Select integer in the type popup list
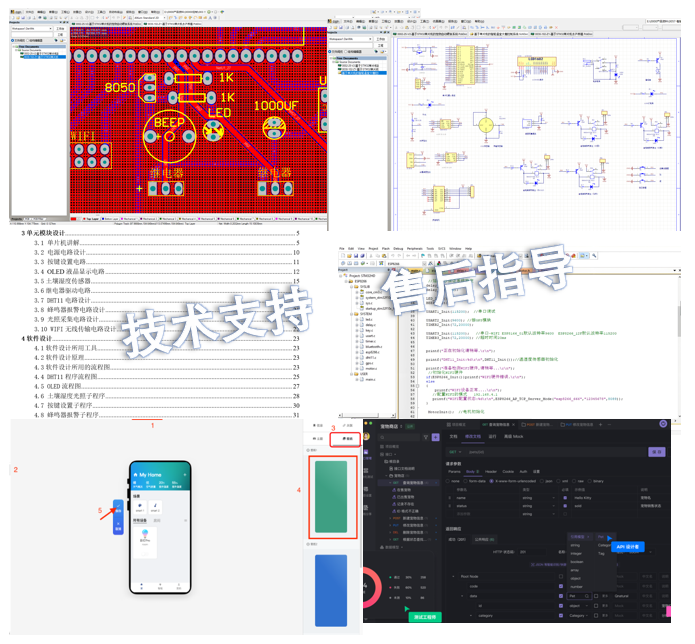This screenshot has height=644, width=695. (576, 554)
